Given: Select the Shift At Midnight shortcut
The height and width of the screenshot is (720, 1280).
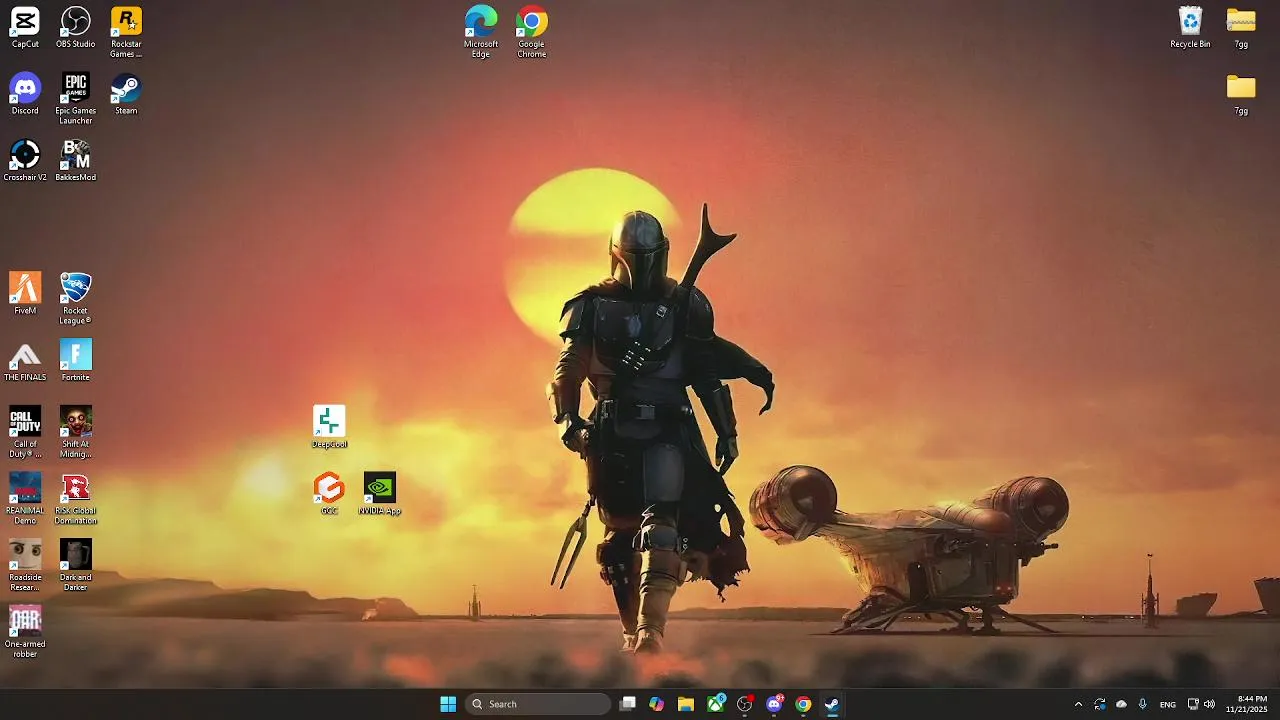Looking at the screenshot, I should point(76,432).
